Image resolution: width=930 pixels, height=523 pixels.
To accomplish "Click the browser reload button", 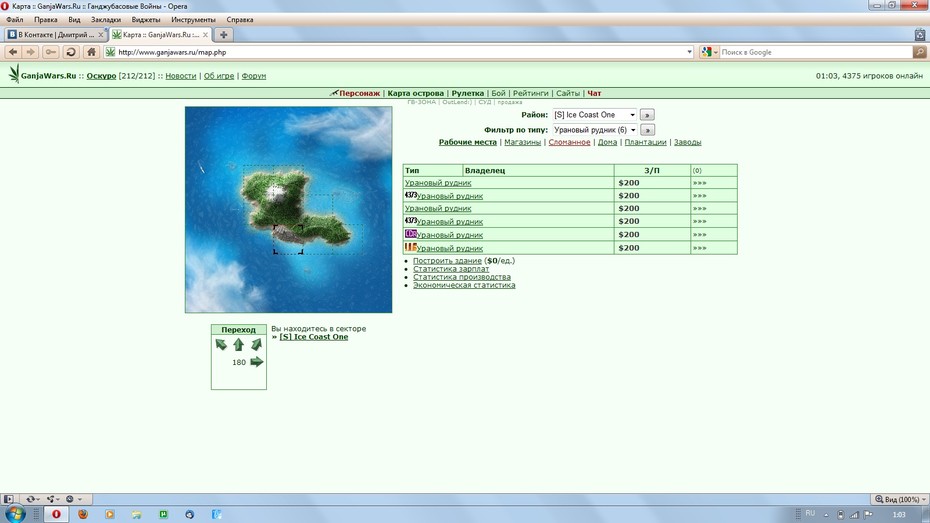I will 71,52.
